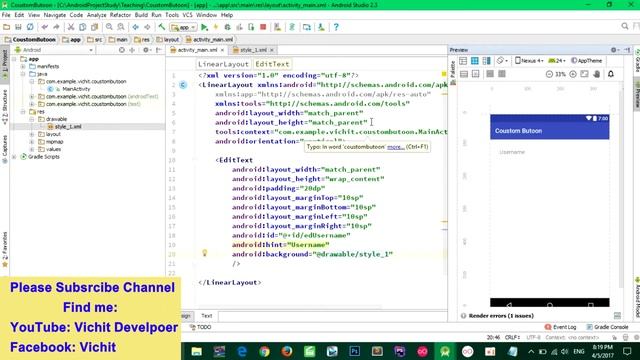The image size is (640, 360).
Task: Open the API 24 version dropdown
Action: 557,61
